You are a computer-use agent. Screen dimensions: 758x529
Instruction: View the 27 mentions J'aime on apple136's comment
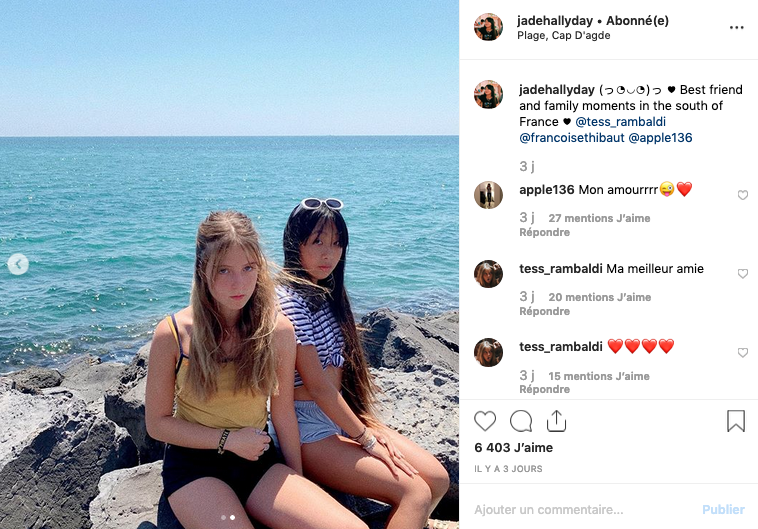click(599, 218)
